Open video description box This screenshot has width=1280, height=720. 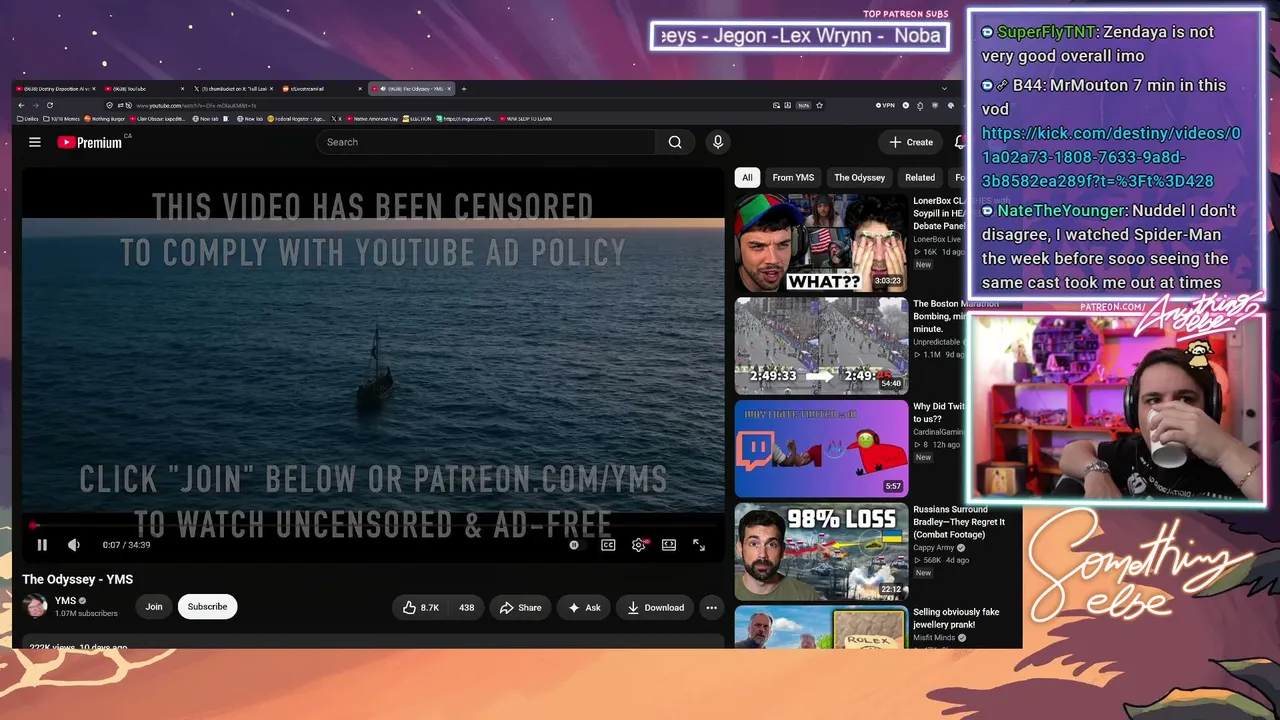click(x=372, y=641)
